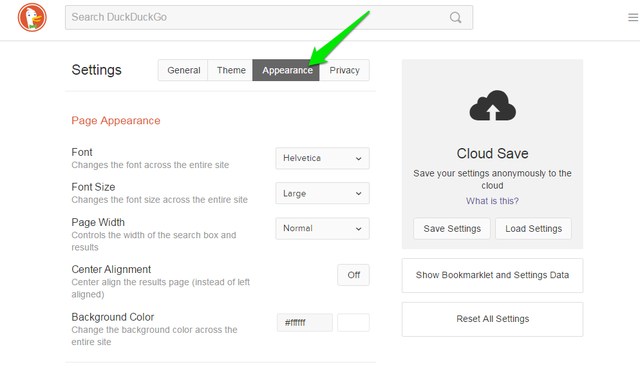640x376 pixels.
Task: Open the hamburger menu icon
Action: click(633, 17)
